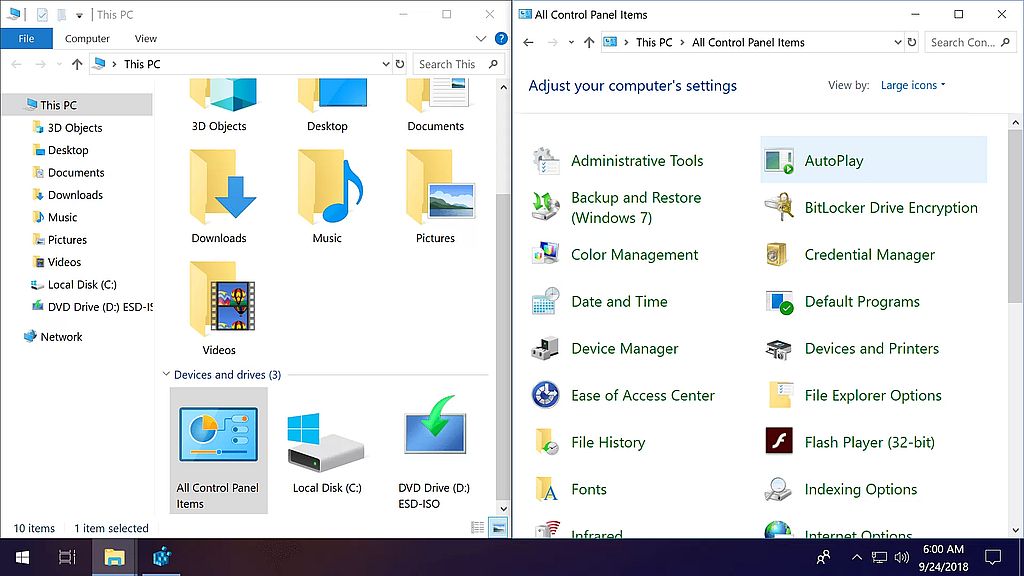The height and width of the screenshot is (576, 1024).
Task: Refresh the This PC window
Action: click(x=400, y=64)
